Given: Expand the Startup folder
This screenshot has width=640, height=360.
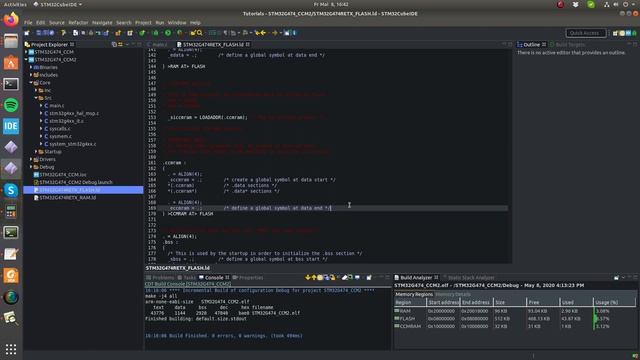Looking at the screenshot, I should (x=36, y=151).
